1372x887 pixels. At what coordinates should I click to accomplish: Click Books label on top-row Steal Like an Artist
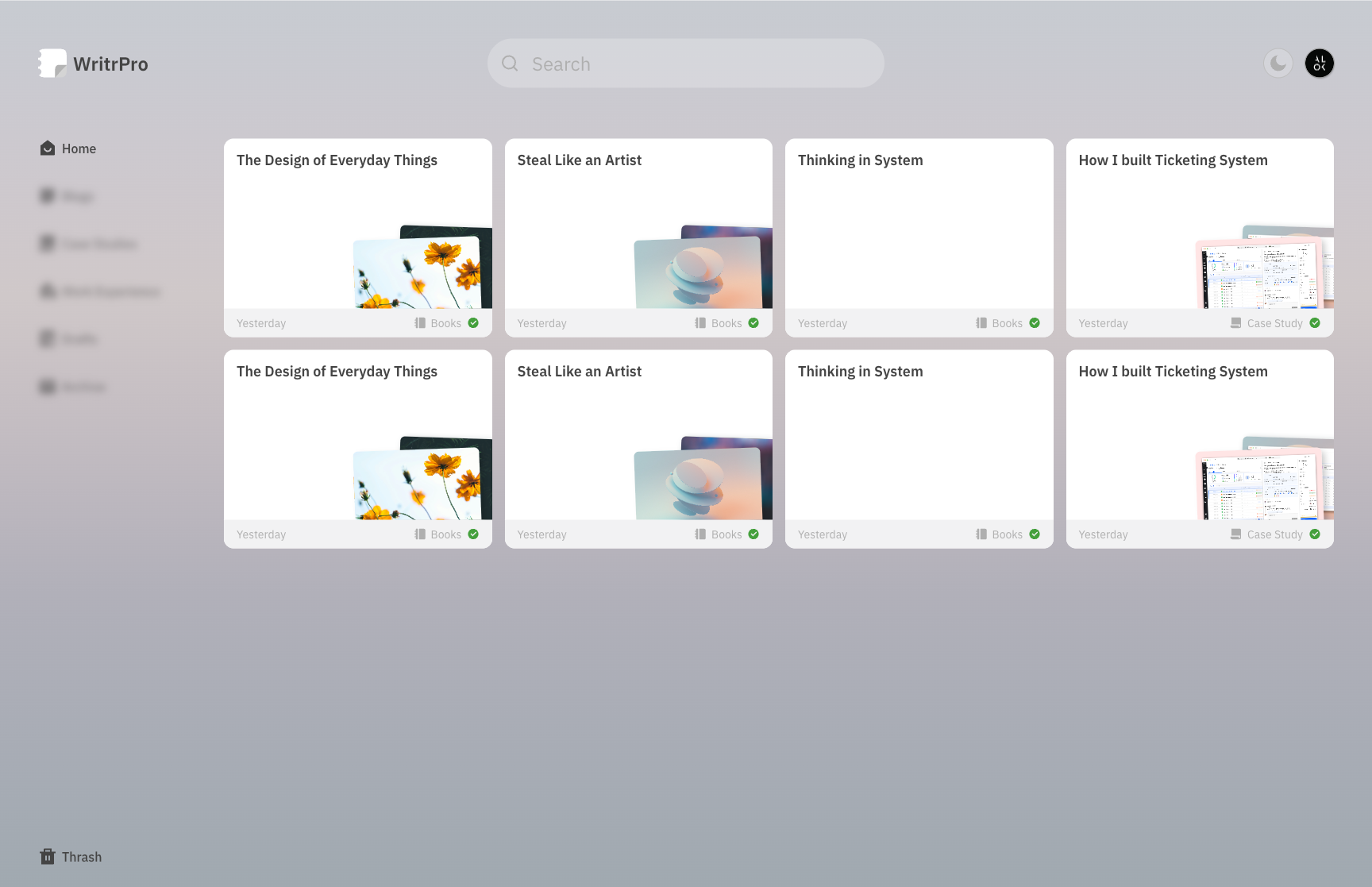tap(726, 323)
